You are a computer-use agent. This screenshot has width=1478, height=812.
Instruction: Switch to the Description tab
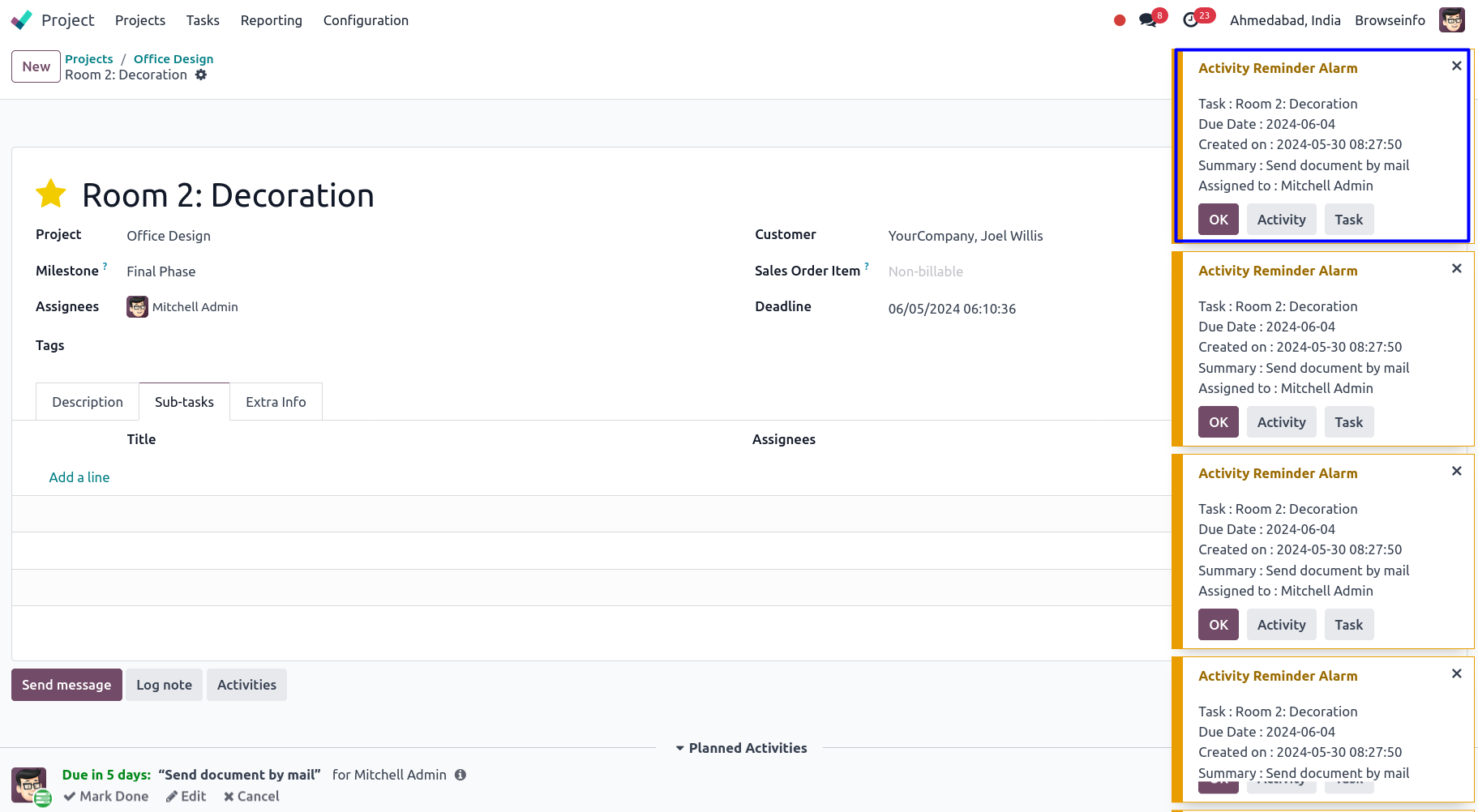click(88, 402)
